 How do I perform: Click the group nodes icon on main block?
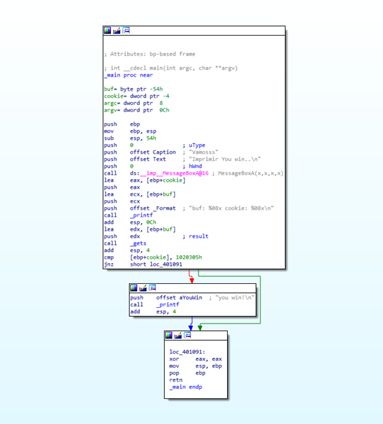coord(126,30)
